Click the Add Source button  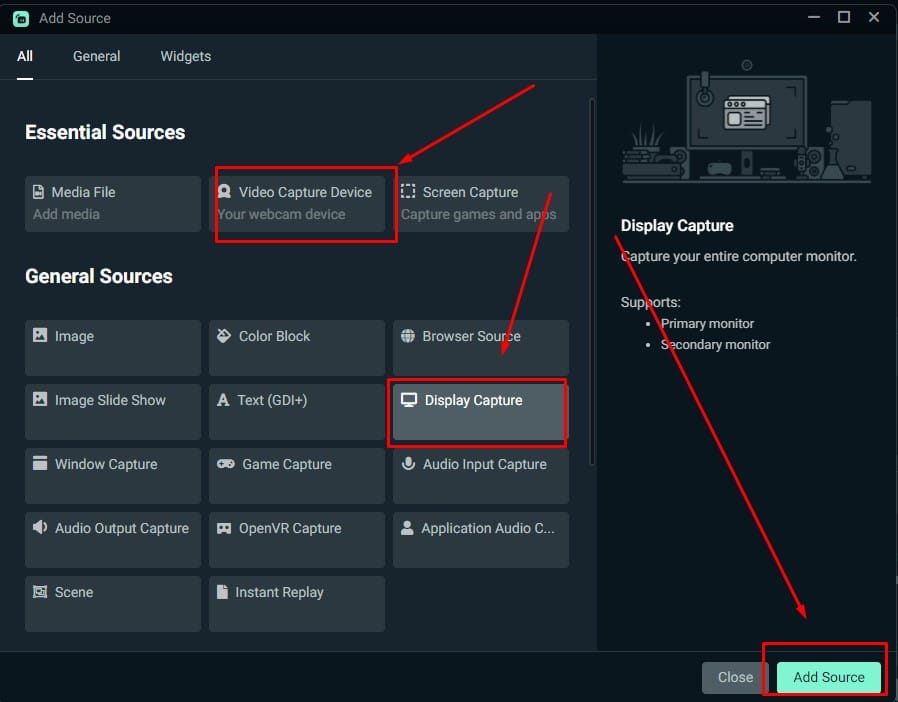[x=829, y=677]
